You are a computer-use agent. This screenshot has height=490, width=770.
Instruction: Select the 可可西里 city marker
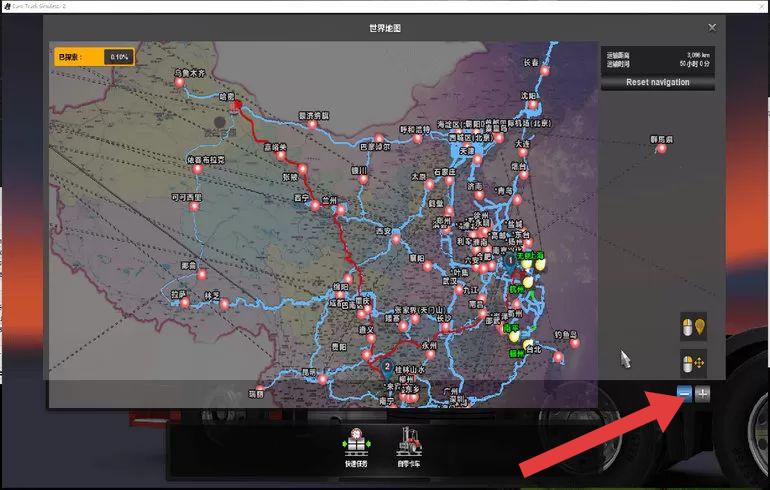pos(194,207)
